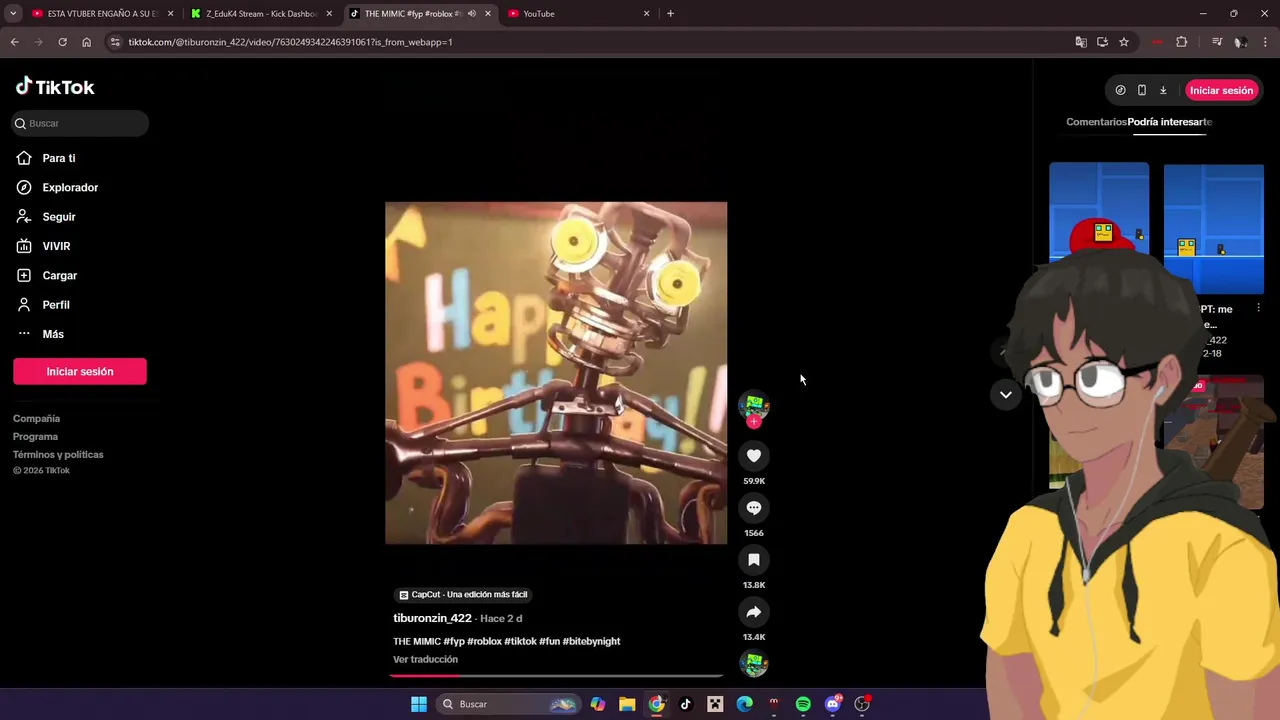Click the address bar URL
The width and height of the screenshot is (1280, 720).
[x=290, y=42]
